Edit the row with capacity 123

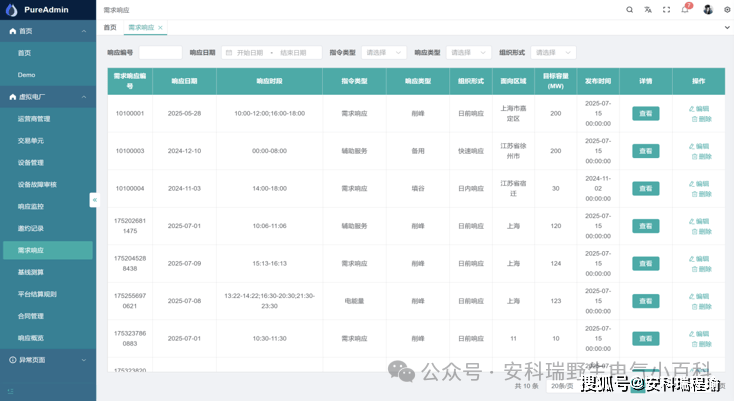[x=699, y=296]
